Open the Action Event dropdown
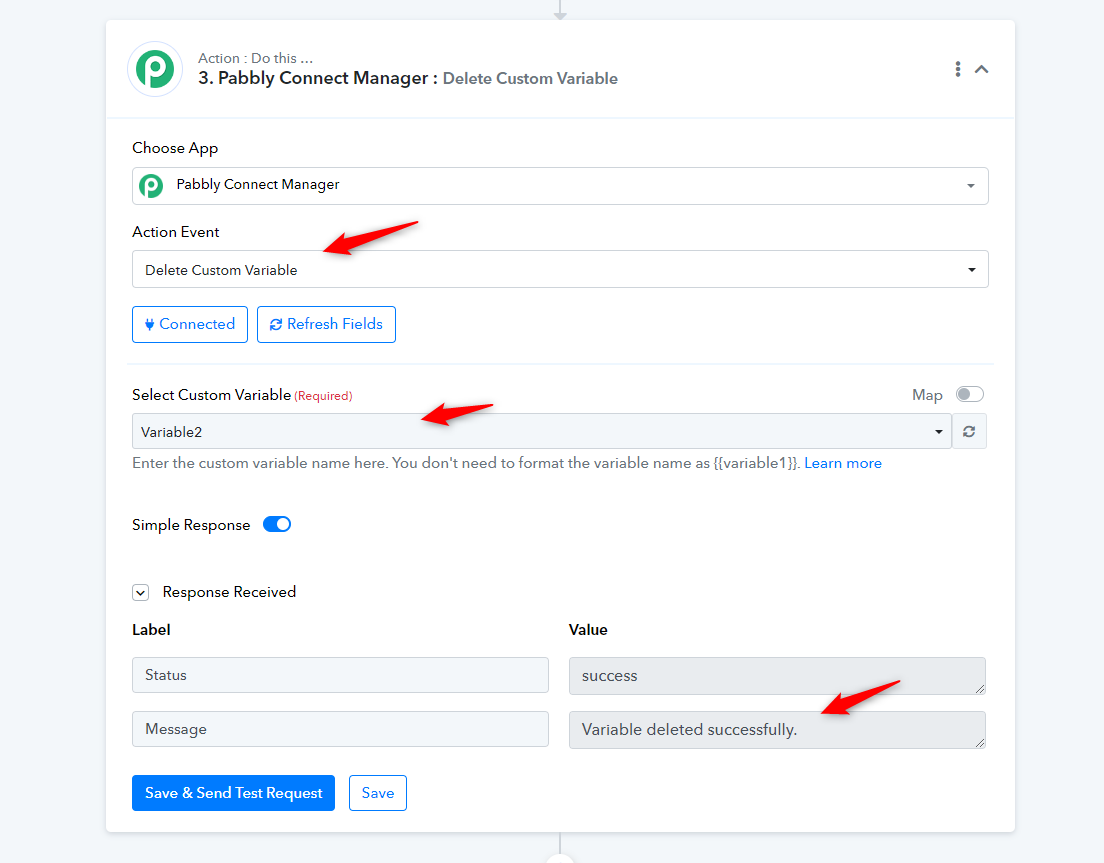This screenshot has height=863, width=1104. tap(560, 269)
